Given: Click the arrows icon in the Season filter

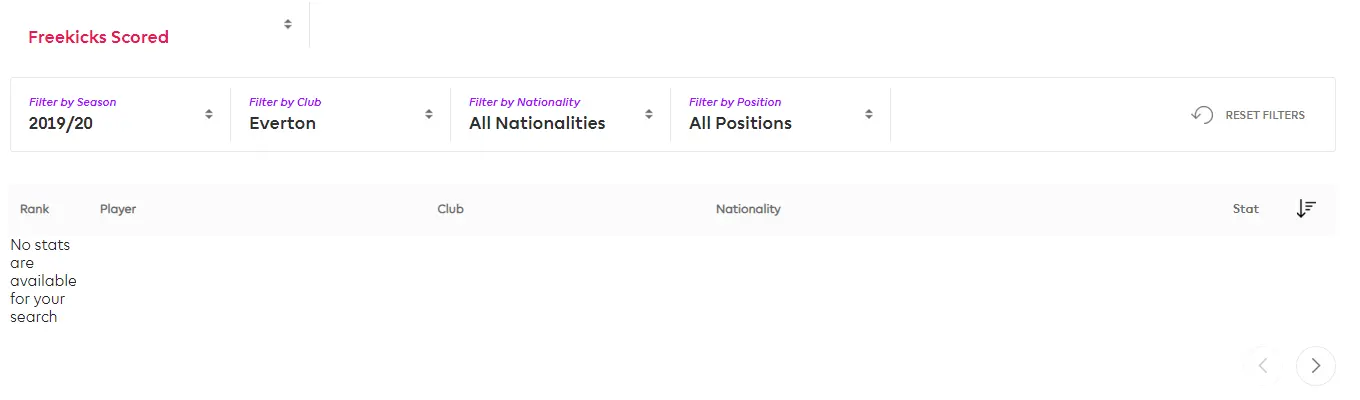Looking at the screenshot, I should click(x=209, y=114).
